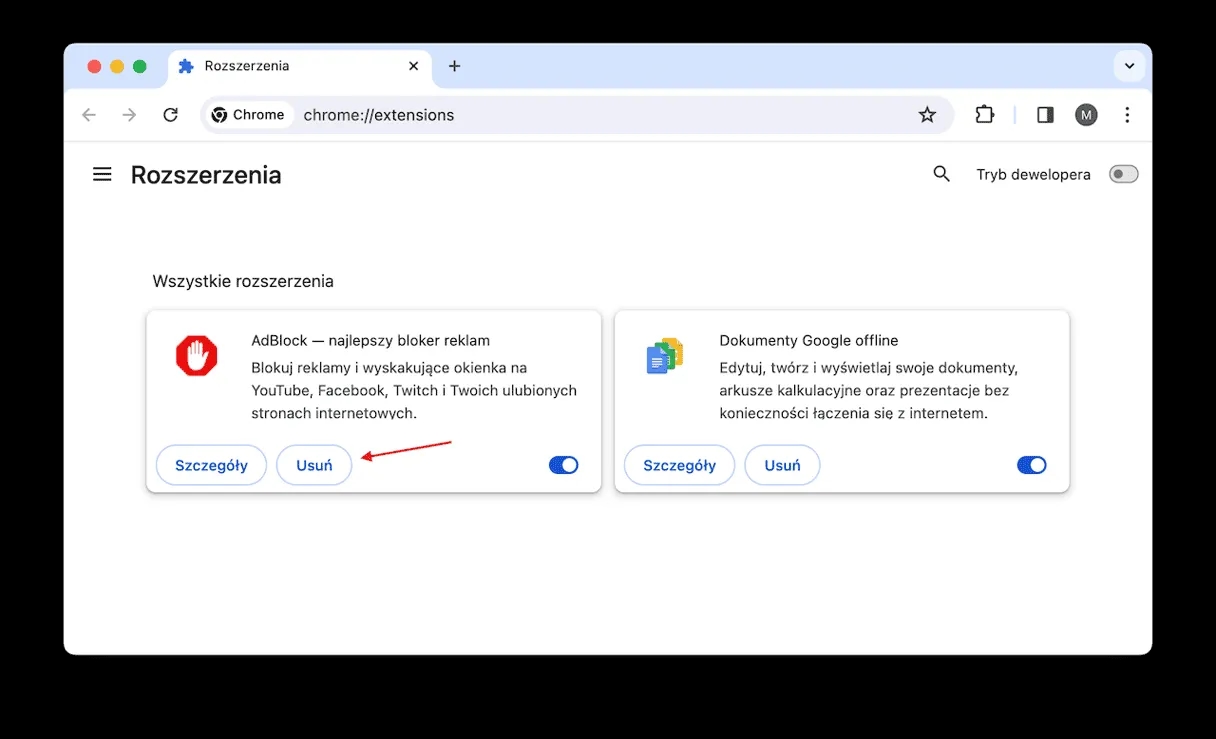
Task: Reload the page with the refresh icon
Action: (x=170, y=114)
